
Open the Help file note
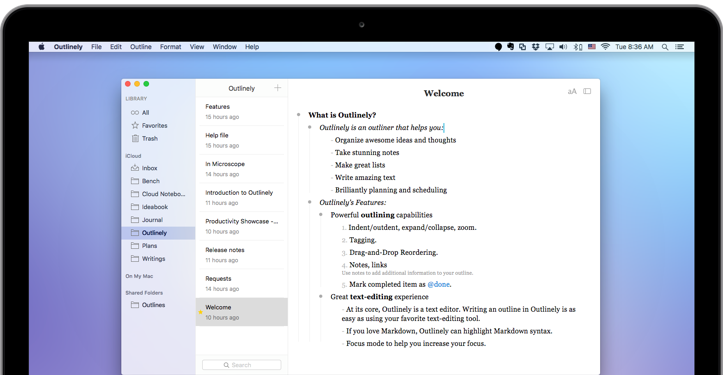[x=242, y=140]
